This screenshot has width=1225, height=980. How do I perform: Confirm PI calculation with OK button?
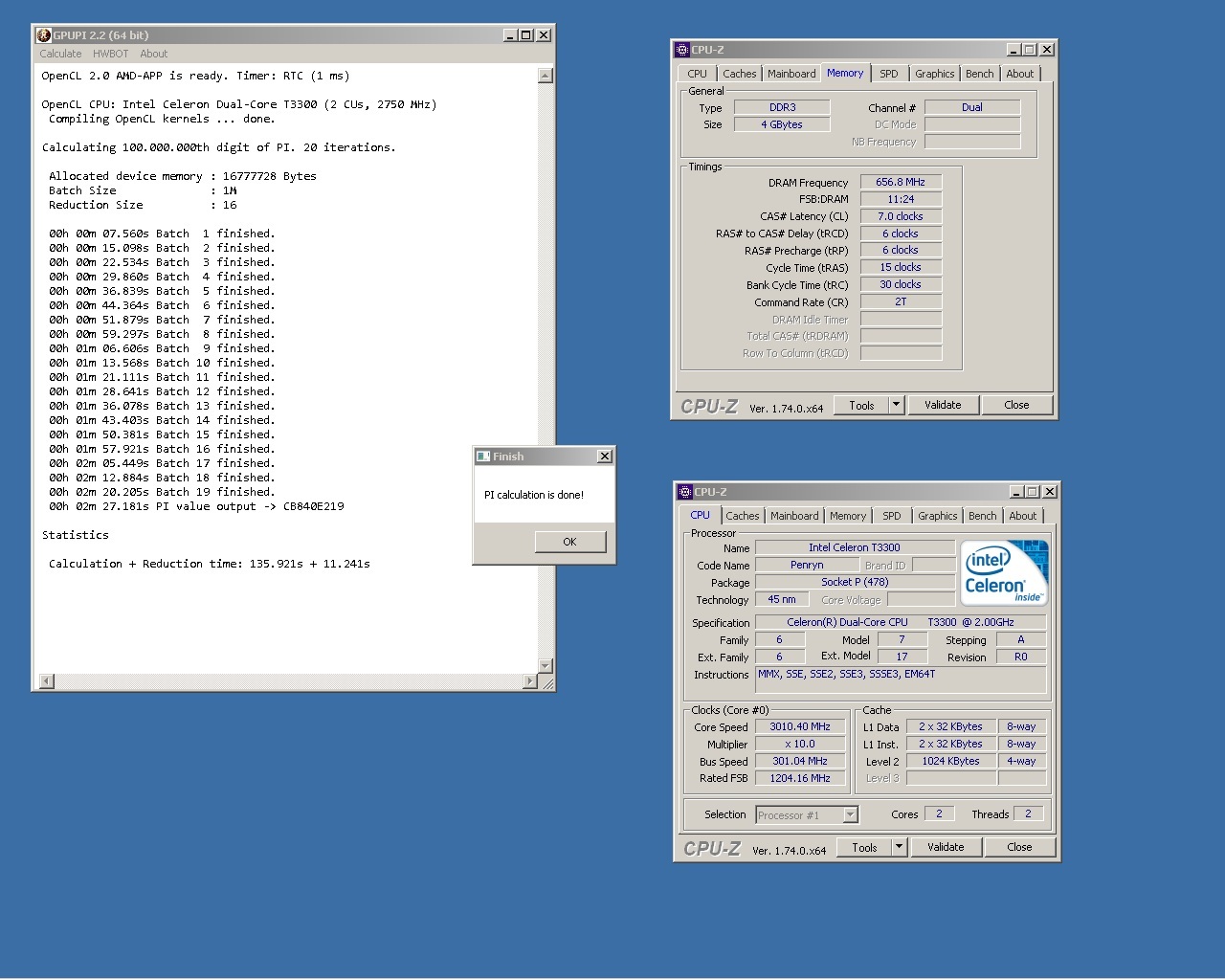[x=569, y=542]
